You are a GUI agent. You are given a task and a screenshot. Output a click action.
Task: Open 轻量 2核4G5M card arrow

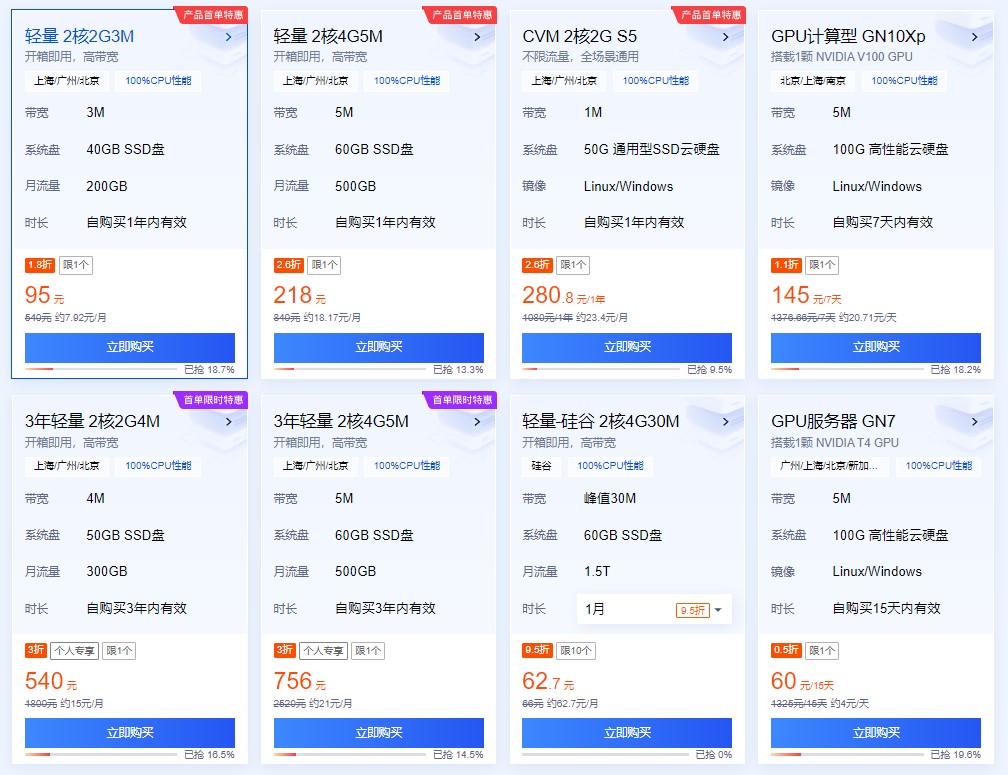pyautogui.click(x=477, y=37)
